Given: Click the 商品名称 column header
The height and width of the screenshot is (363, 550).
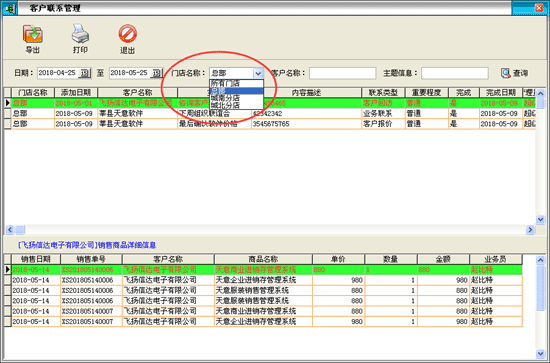Looking at the screenshot, I should point(263,259).
